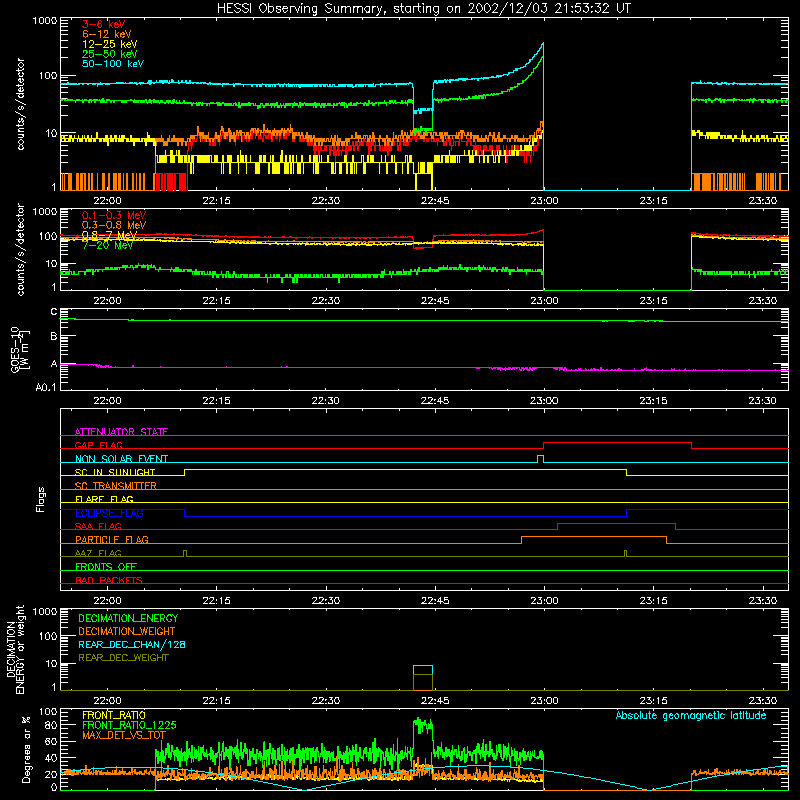Select the cyan 50-100 keV legend label

(113, 64)
